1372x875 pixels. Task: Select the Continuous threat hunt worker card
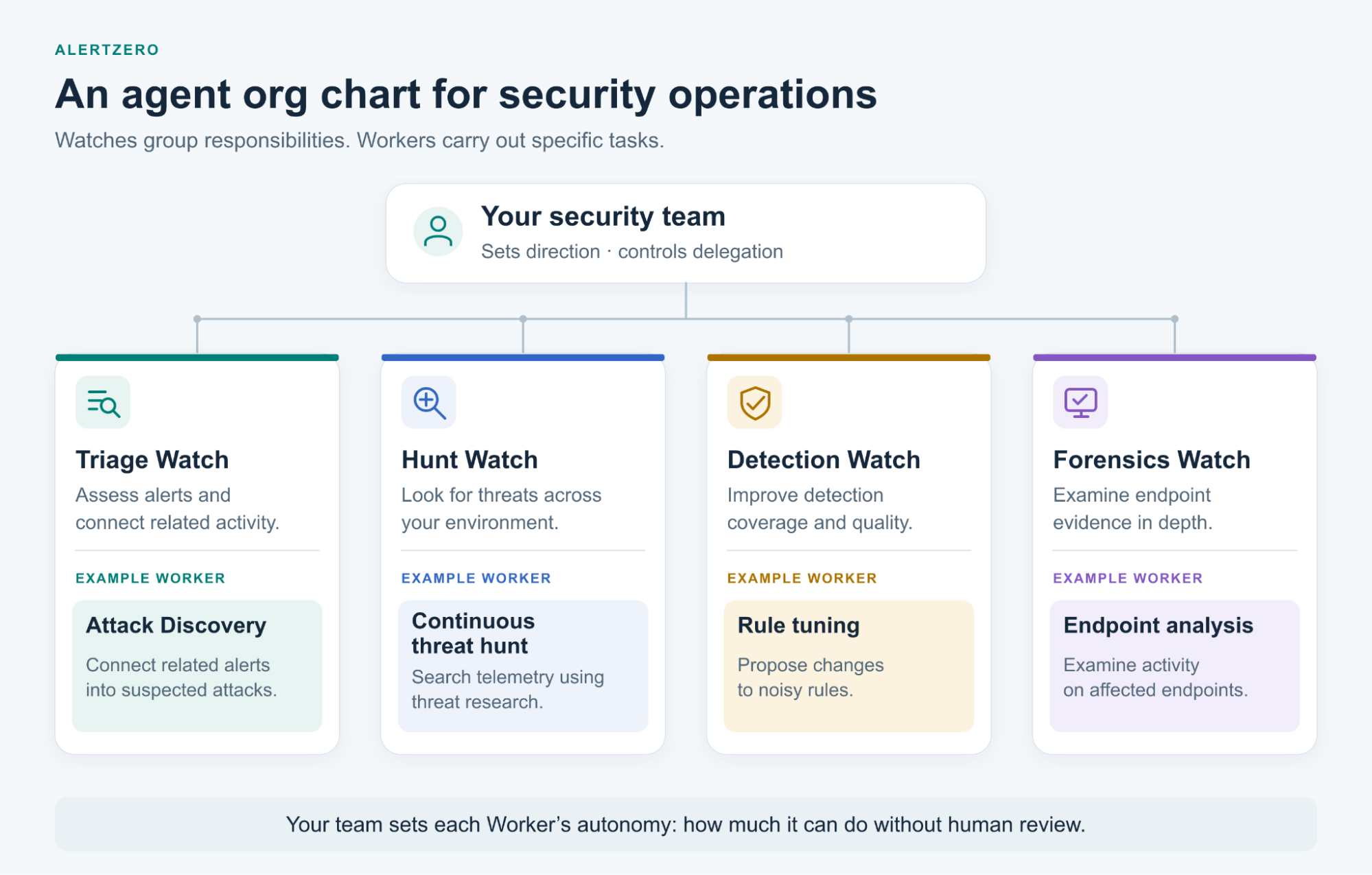click(x=523, y=666)
